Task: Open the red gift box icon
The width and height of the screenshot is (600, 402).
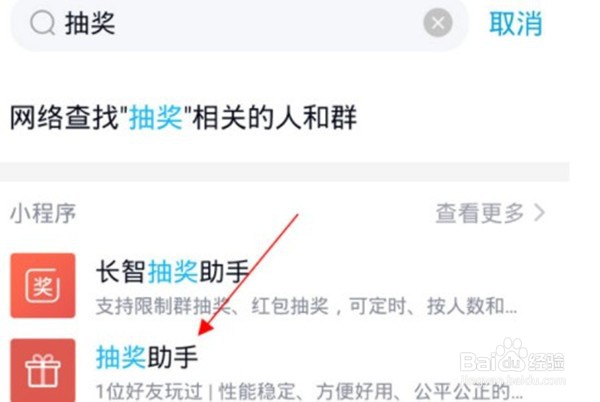Action: (43, 370)
